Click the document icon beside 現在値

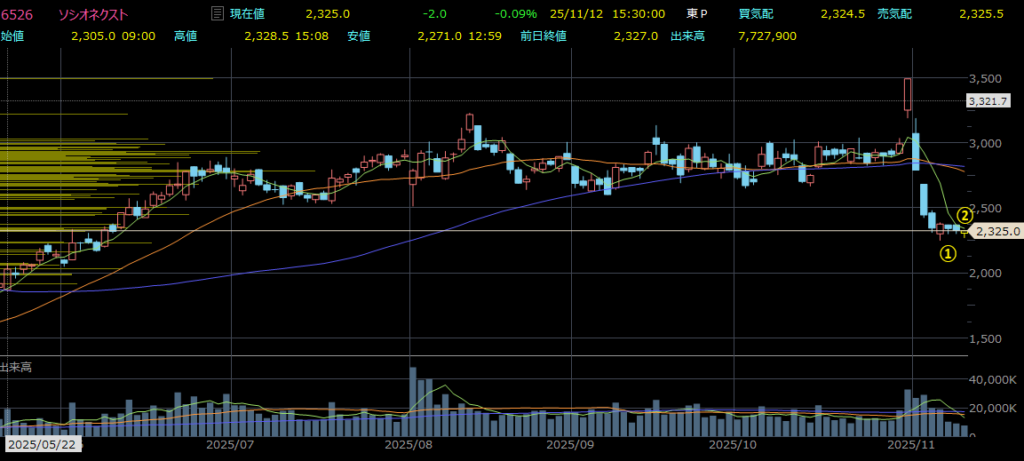coord(217,15)
